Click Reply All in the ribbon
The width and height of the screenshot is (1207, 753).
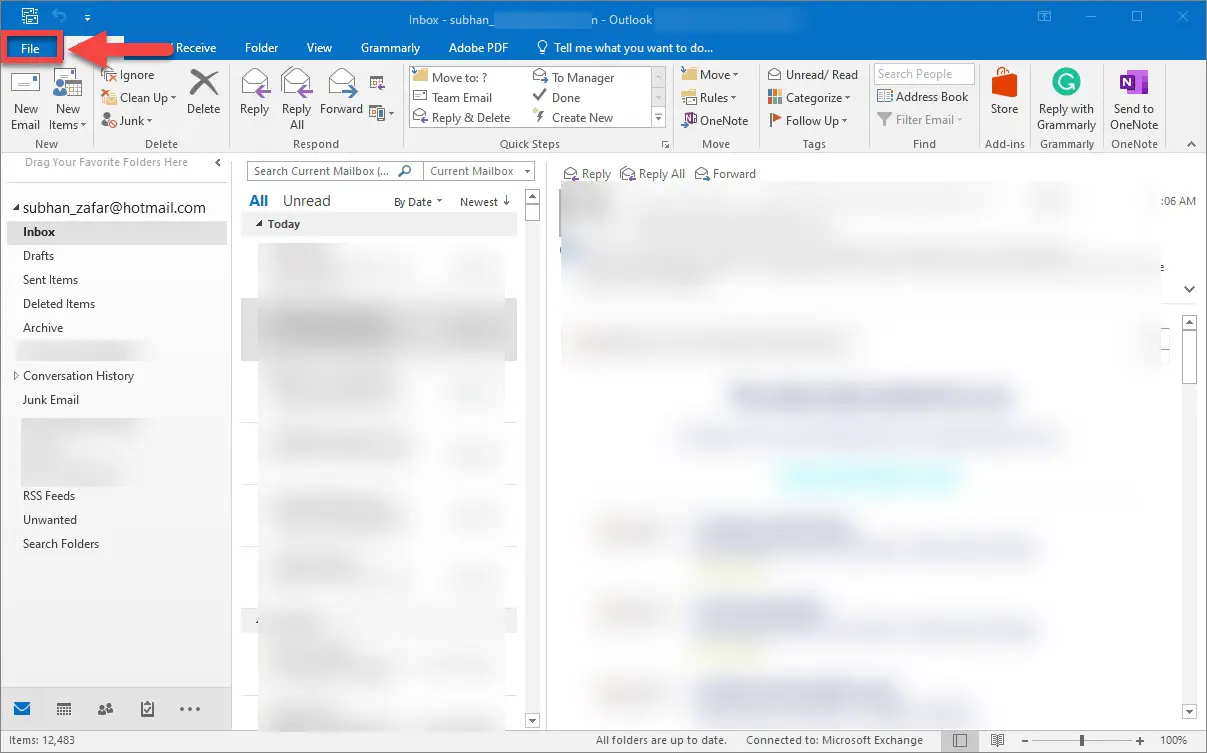pos(297,99)
